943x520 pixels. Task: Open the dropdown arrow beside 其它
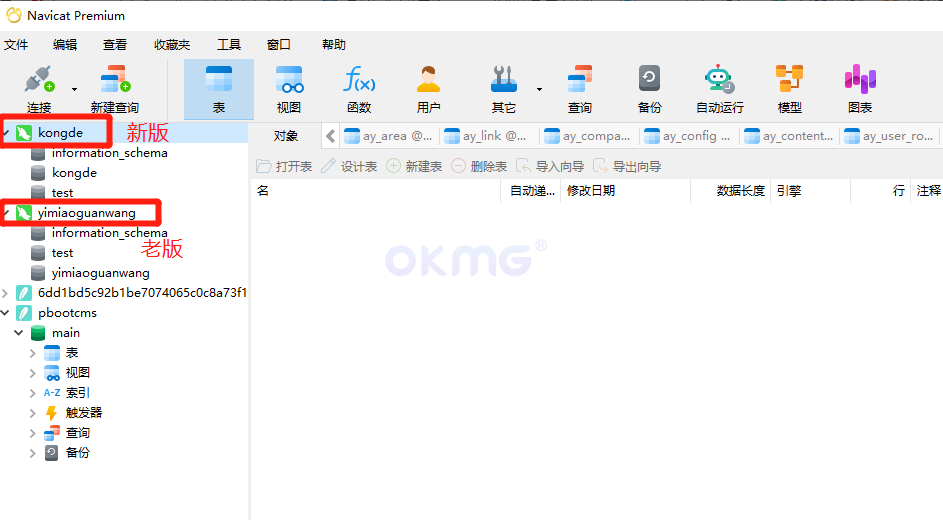[x=539, y=90]
